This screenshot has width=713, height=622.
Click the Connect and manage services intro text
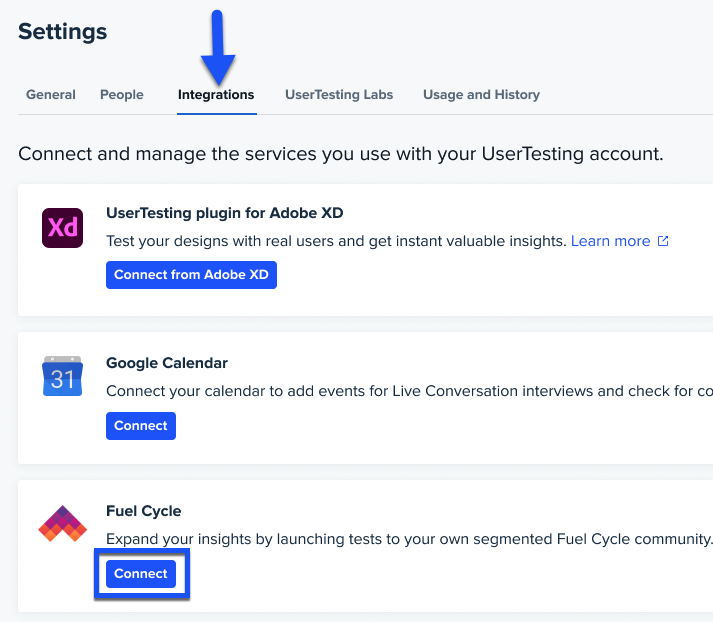pos(341,154)
